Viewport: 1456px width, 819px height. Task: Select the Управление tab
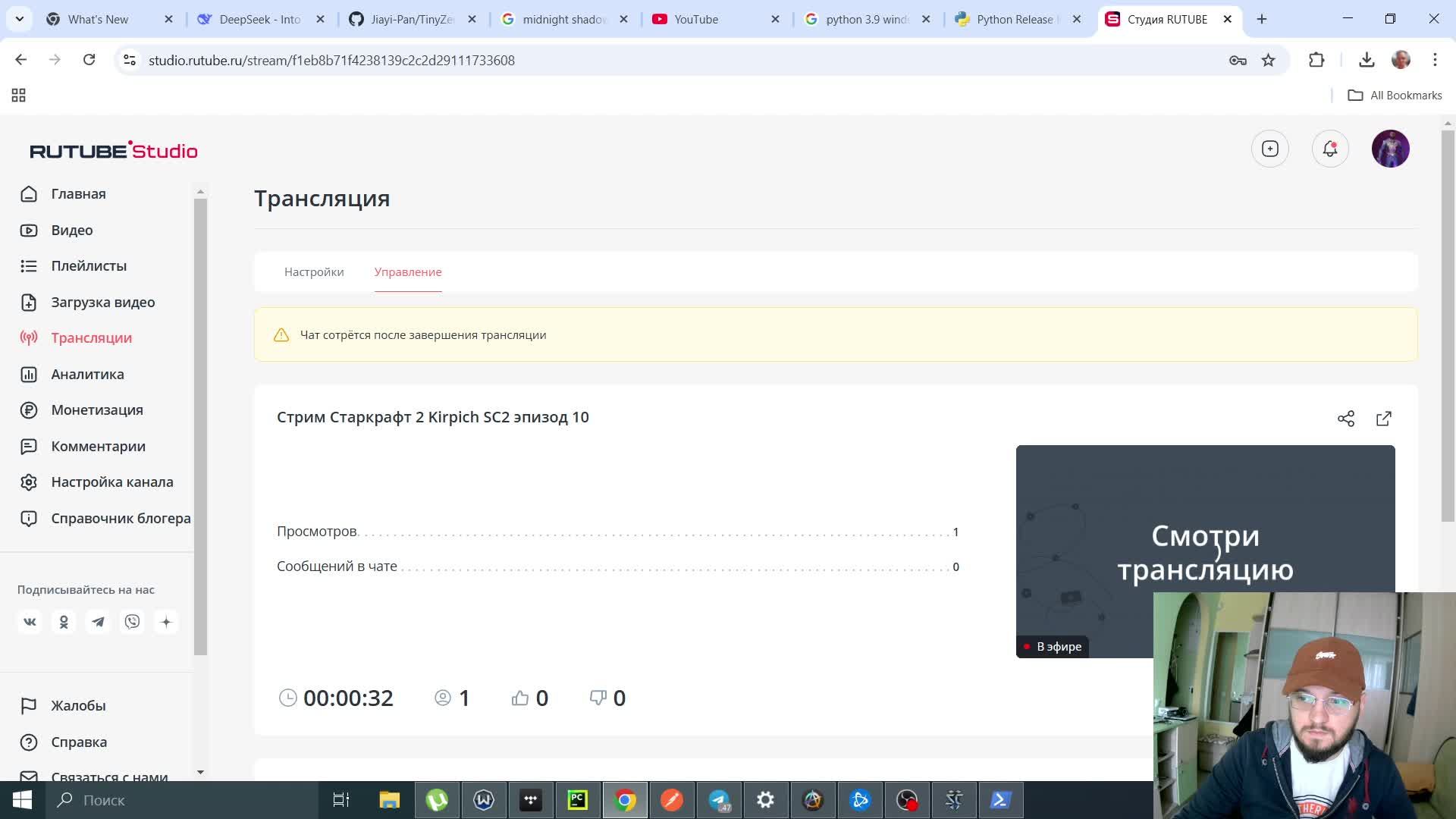(x=407, y=271)
